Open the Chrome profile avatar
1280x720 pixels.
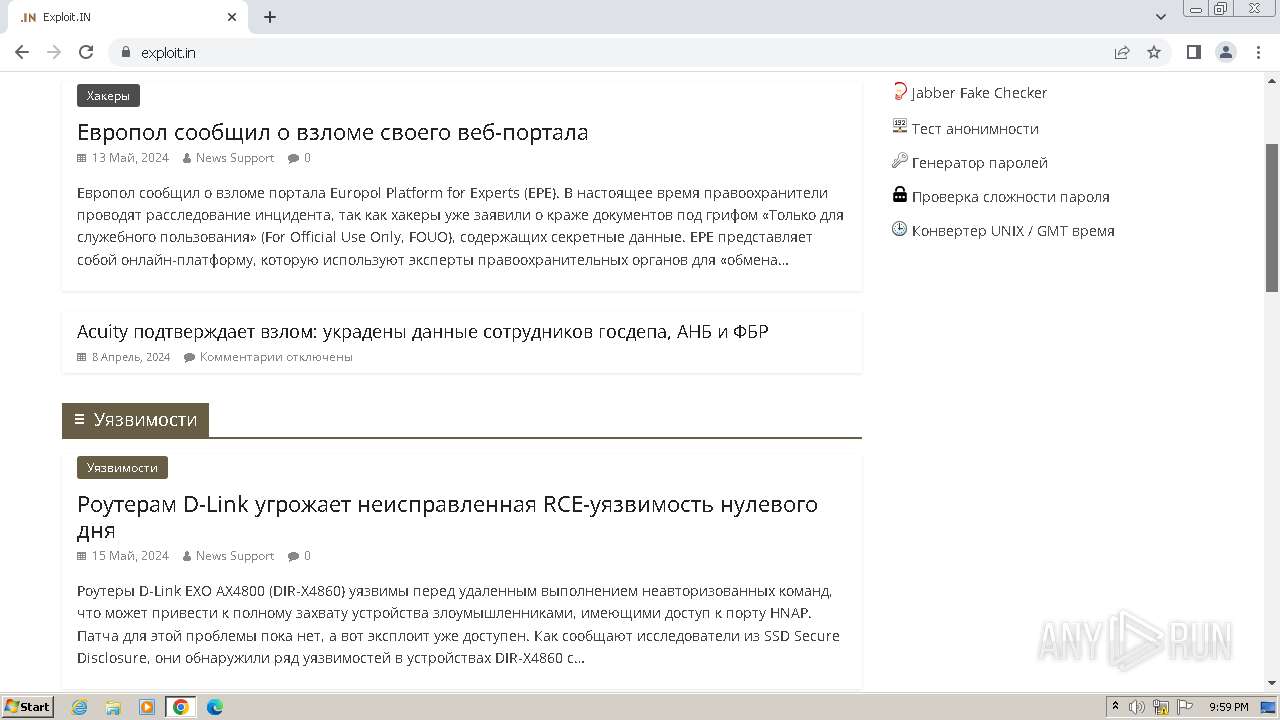[x=1226, y=52]
